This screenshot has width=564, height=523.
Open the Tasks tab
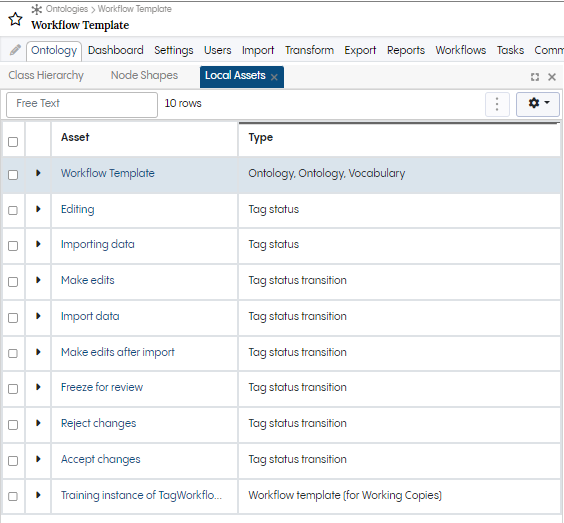[x=510, y=50]
